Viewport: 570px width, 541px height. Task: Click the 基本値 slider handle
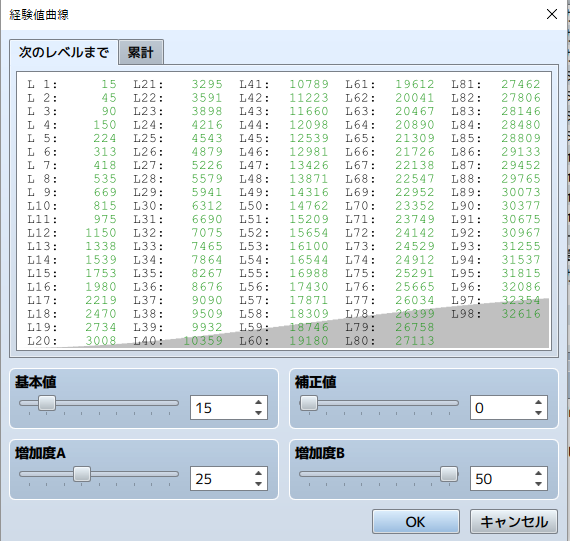click(47, 403)
